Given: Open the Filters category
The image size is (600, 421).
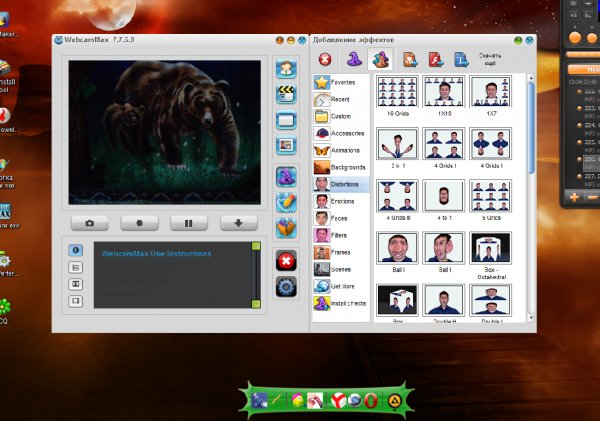Looking at the screenshot, I should coord(341,235).
